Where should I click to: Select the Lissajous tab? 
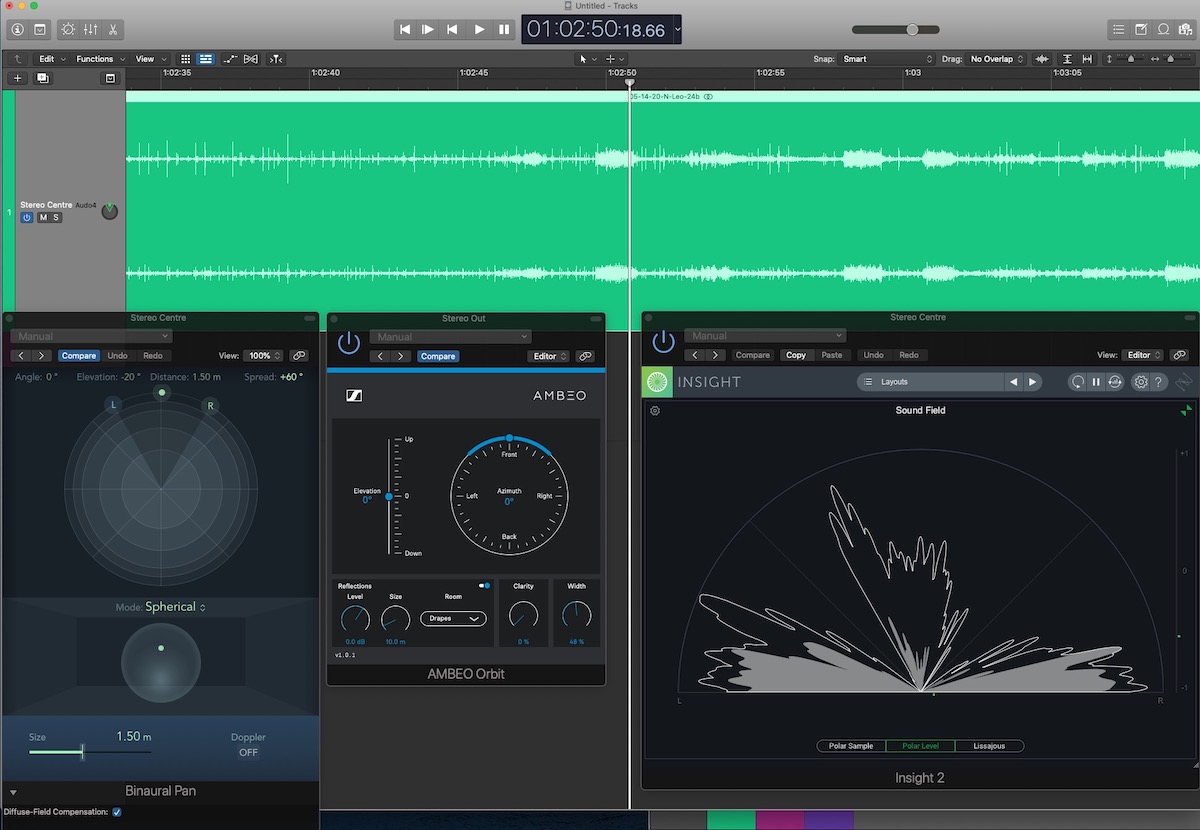point(989,746)
